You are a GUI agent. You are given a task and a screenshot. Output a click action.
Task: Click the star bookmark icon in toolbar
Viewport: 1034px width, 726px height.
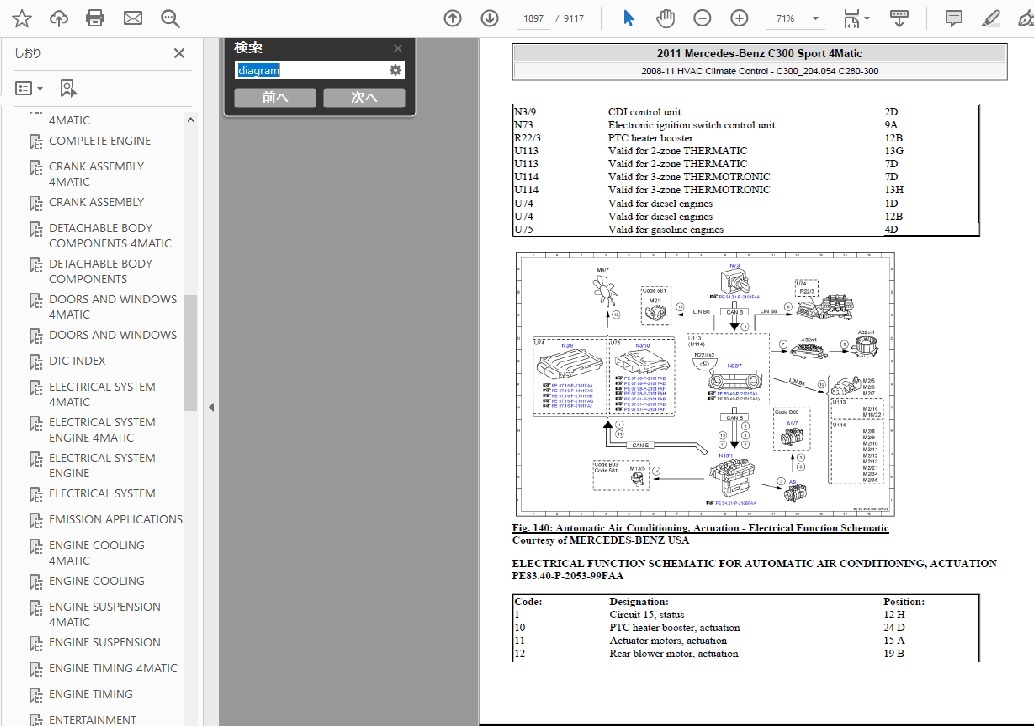[22, 18]
